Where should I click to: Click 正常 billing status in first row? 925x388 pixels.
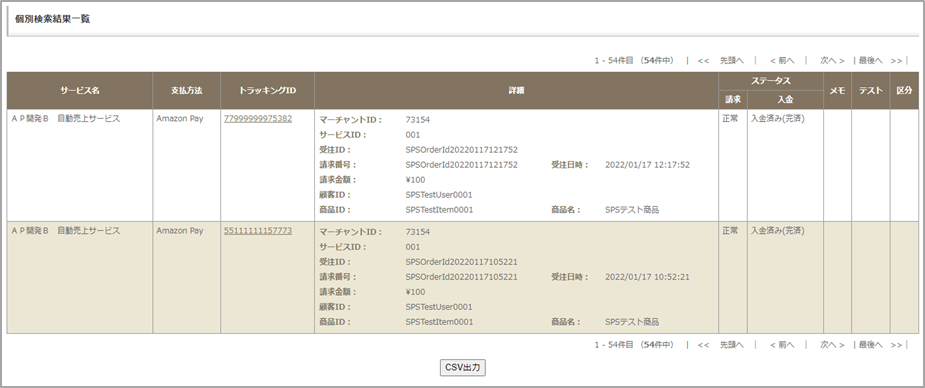coord(730,119)
